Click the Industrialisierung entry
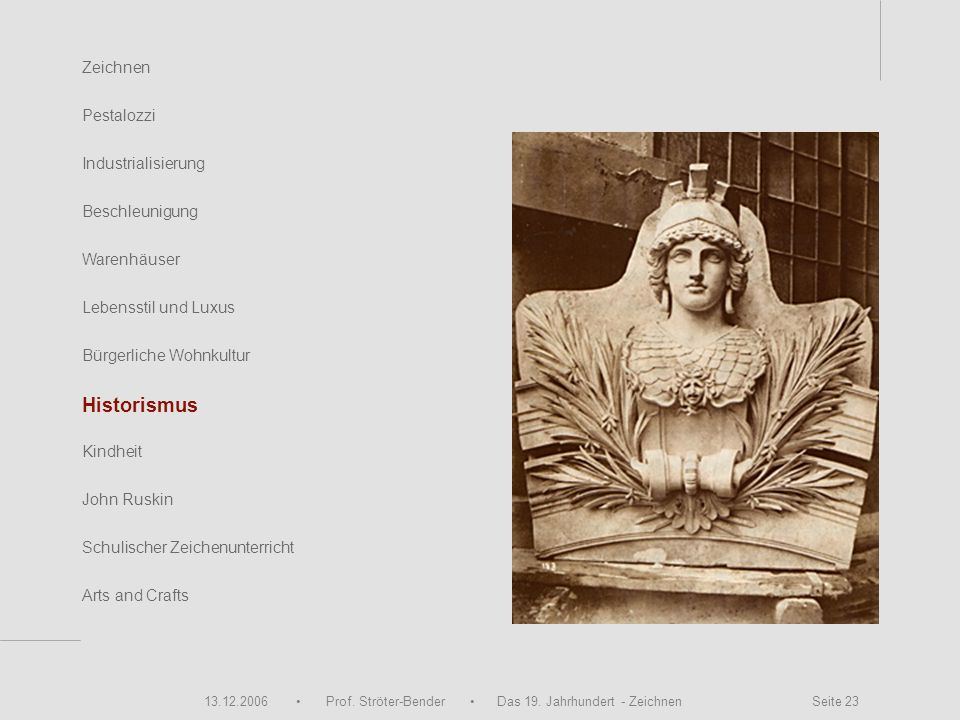The image size is (960, 720). (x=143, y=163)
